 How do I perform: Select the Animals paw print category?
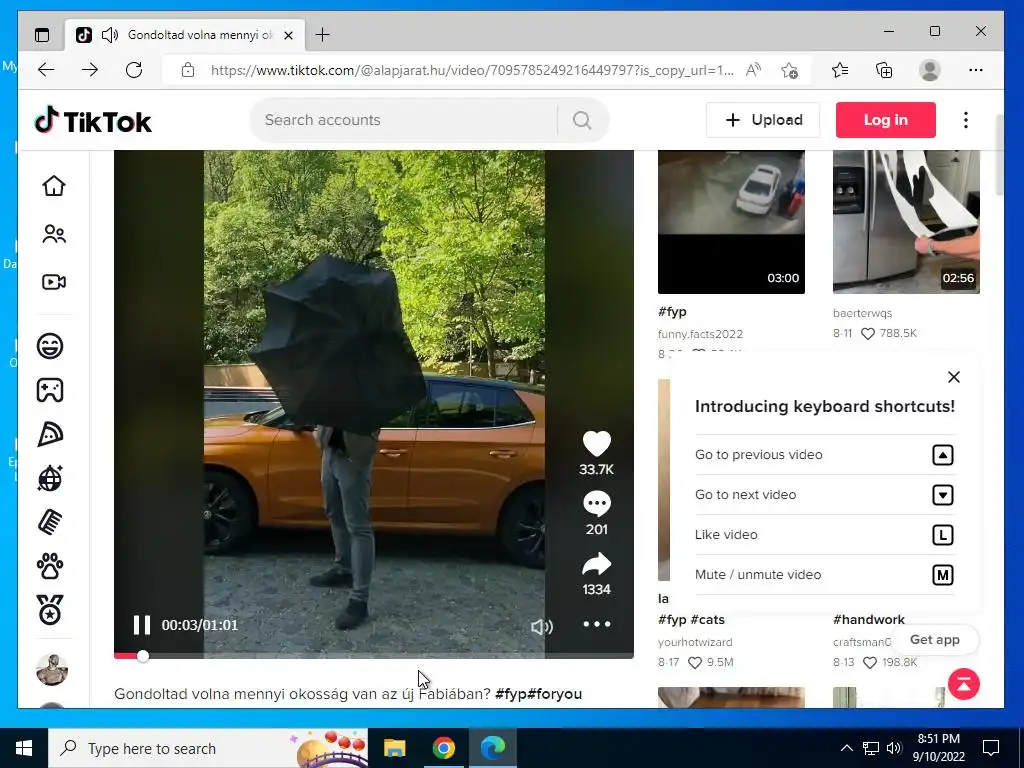coord(50,566)
